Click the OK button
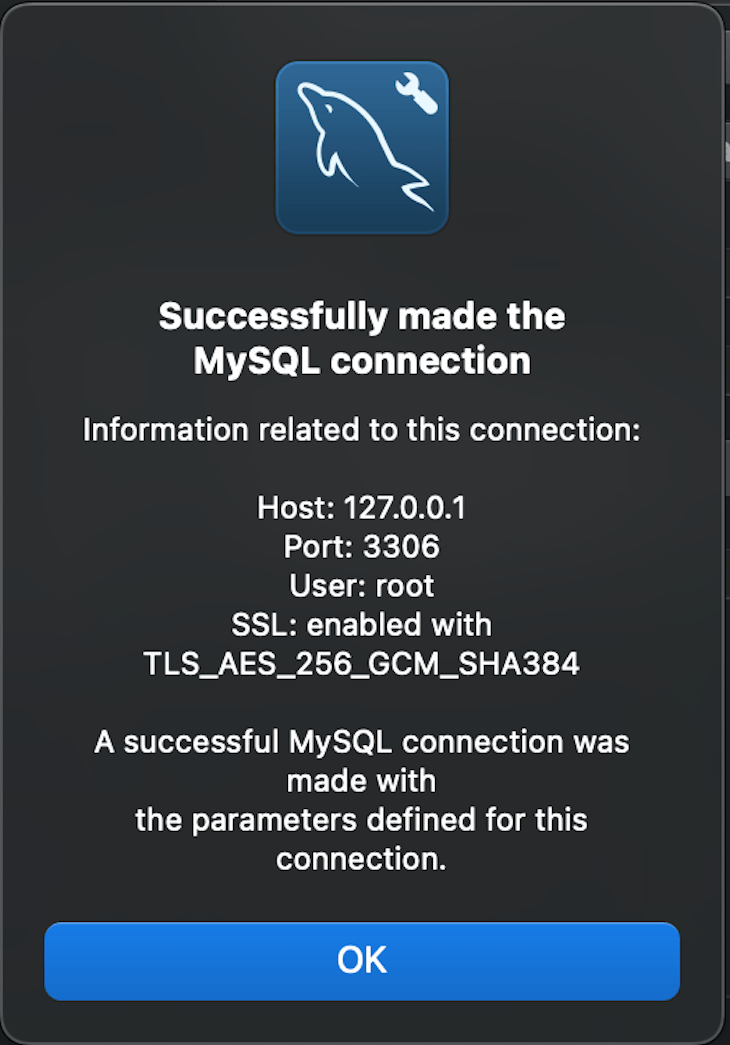The height and width of the screenshot is (1045, 730). coord(361,960)
